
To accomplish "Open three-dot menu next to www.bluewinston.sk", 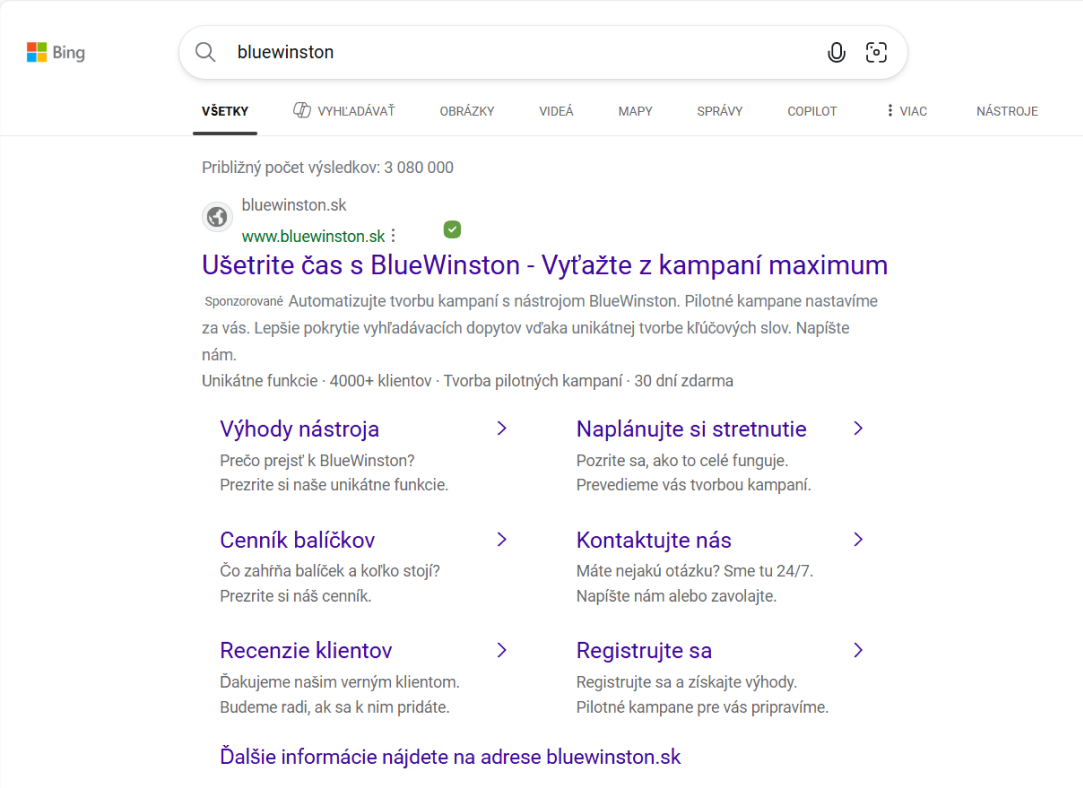I will point(394,236).
